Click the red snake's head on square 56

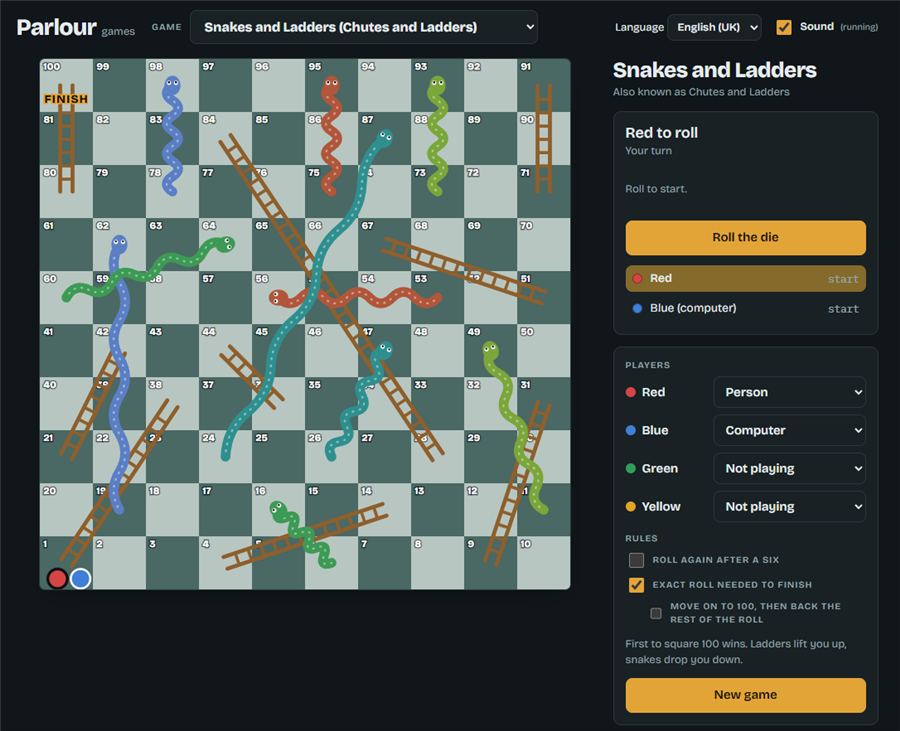278,297
